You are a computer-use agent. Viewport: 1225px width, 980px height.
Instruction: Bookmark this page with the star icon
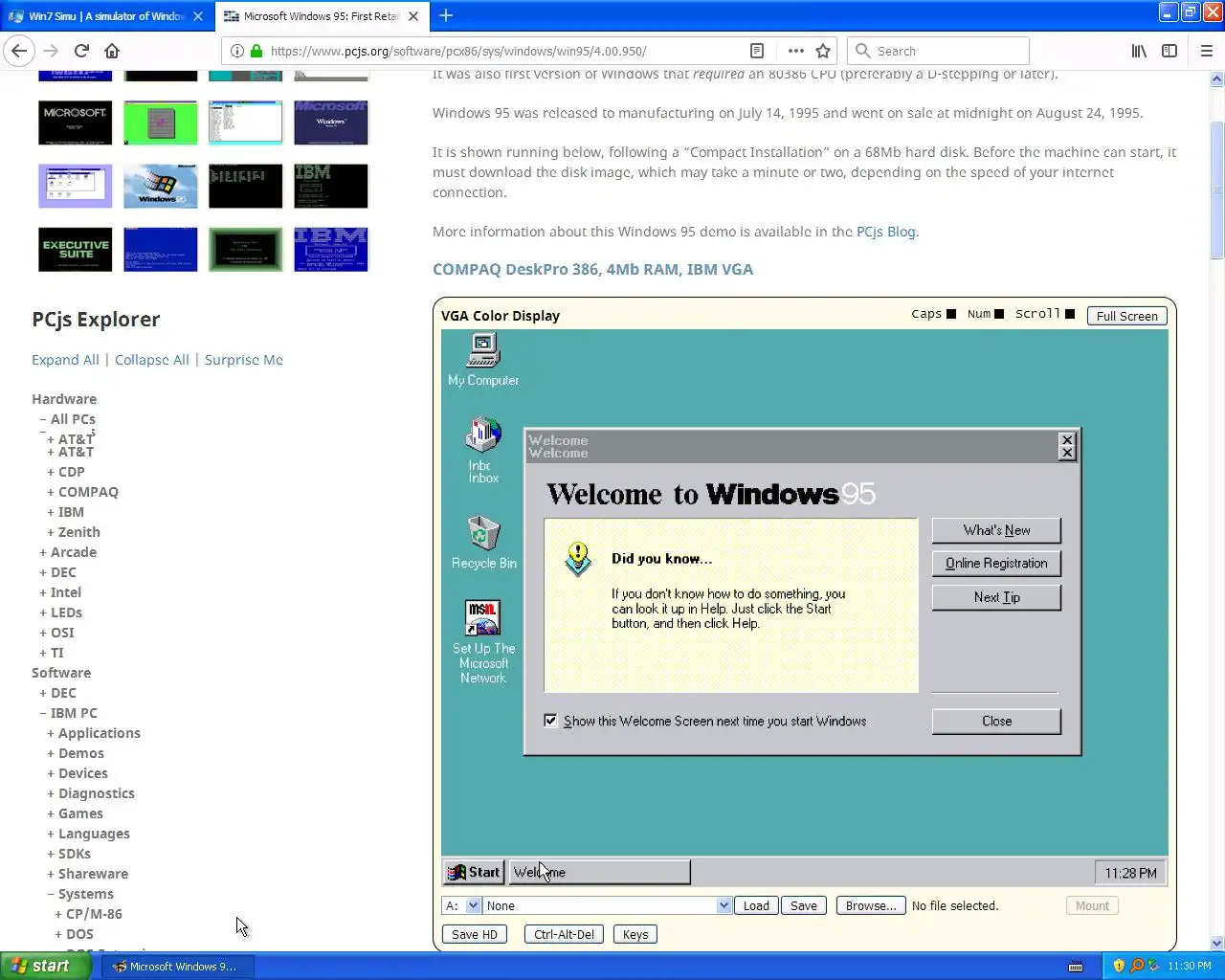coord(823,51)
